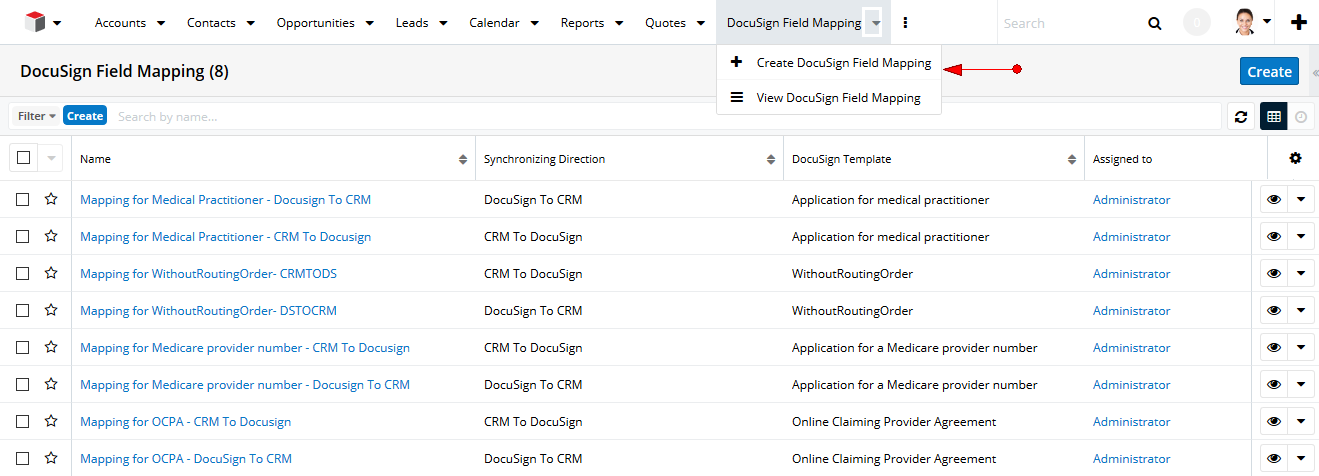Viewport: 1319px width, 476px height.
Task: Expand the Quotes module dropdown arrow
Action: click(x=700, y=23)
